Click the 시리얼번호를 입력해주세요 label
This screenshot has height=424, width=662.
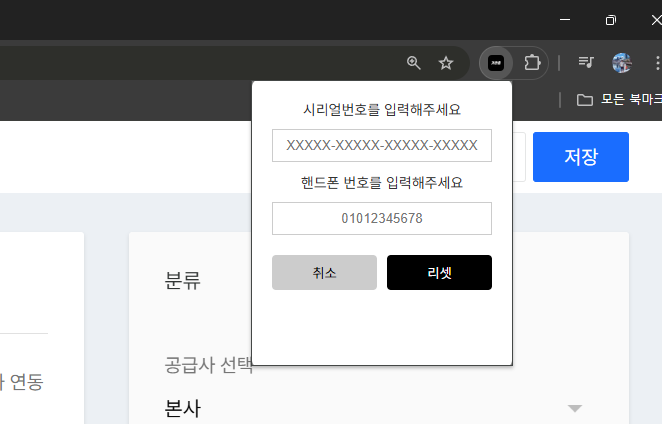(x=382, y=110)
